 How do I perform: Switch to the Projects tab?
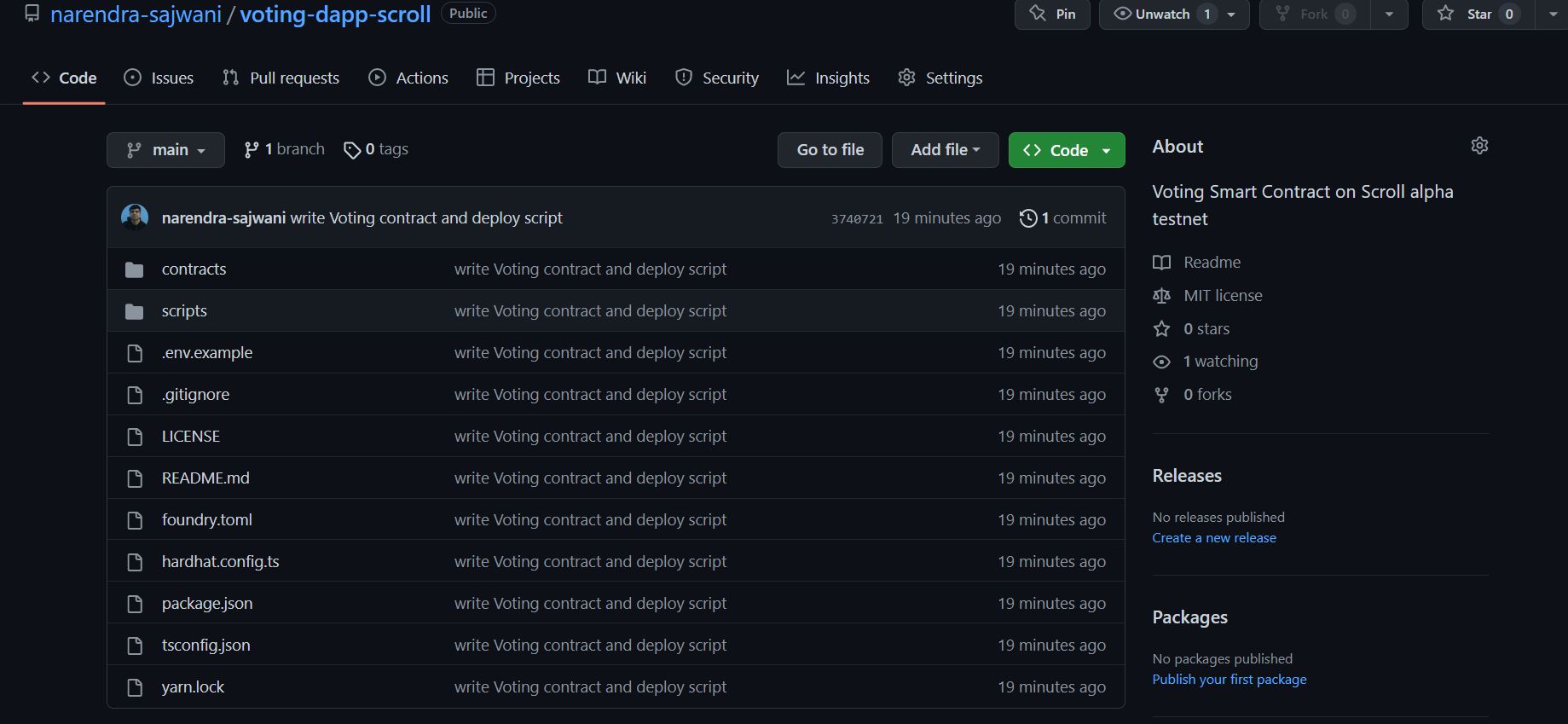point(518,78)
